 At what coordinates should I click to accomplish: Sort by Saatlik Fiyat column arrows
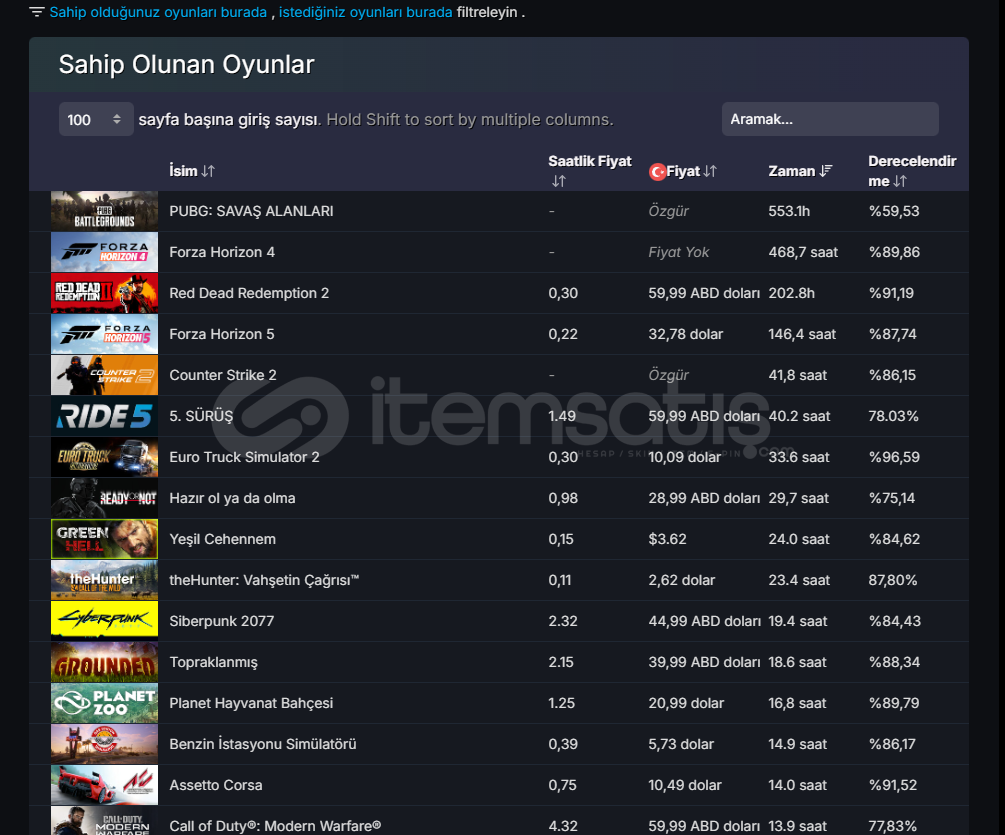(559, 181)
